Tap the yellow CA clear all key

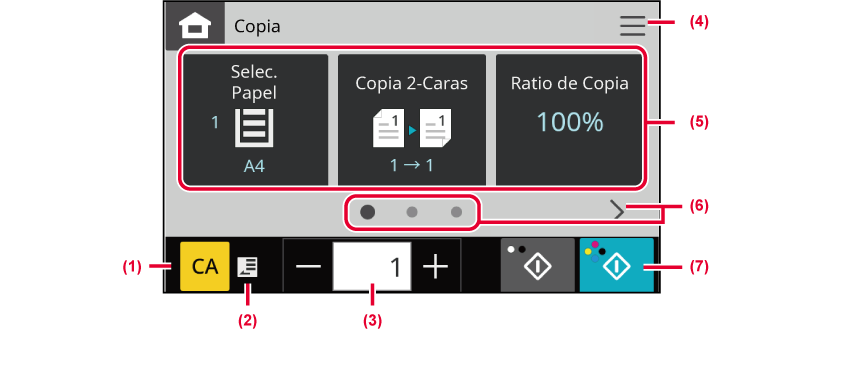205,266
